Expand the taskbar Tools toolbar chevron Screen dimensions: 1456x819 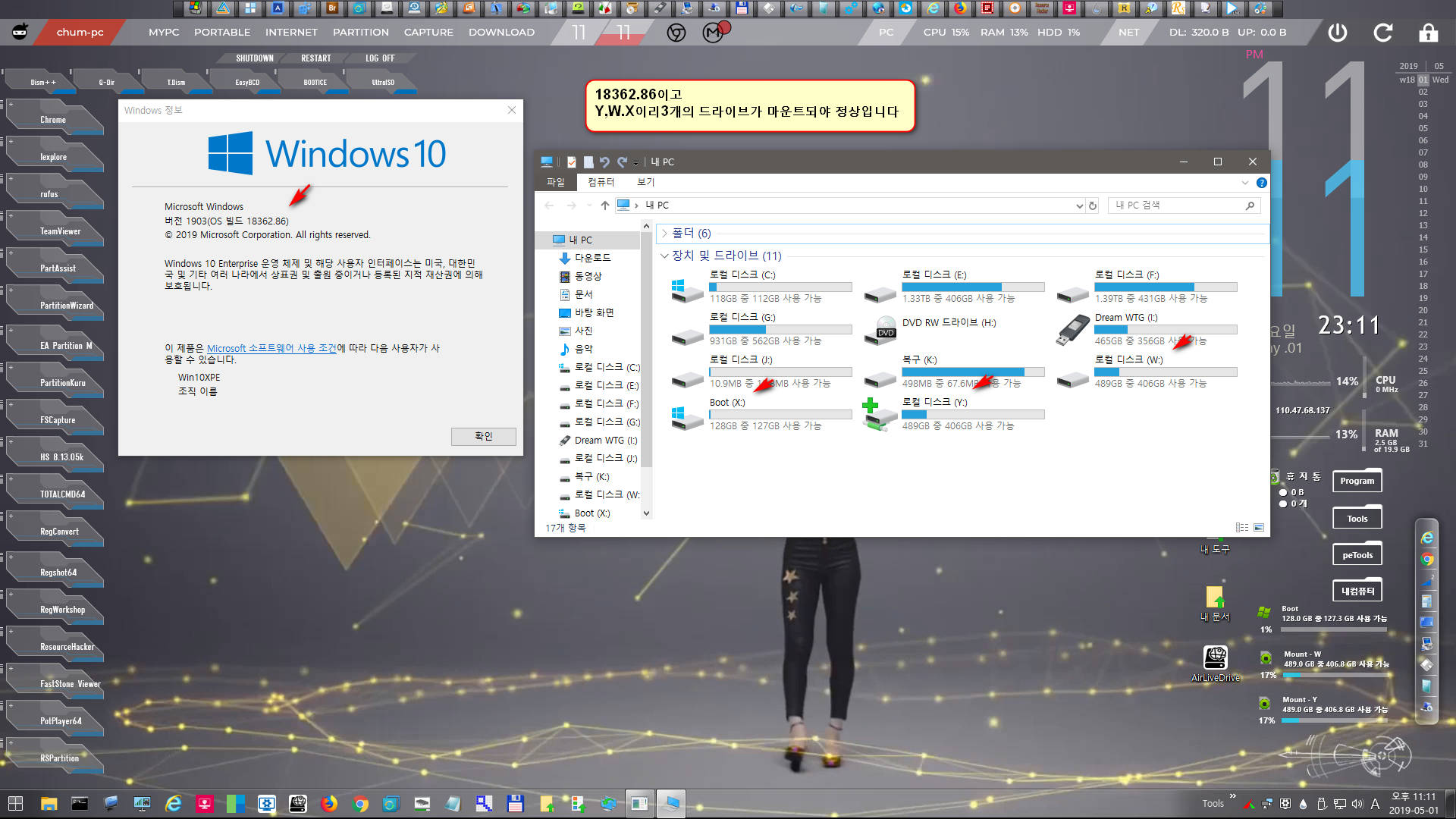coord(1232,796)
